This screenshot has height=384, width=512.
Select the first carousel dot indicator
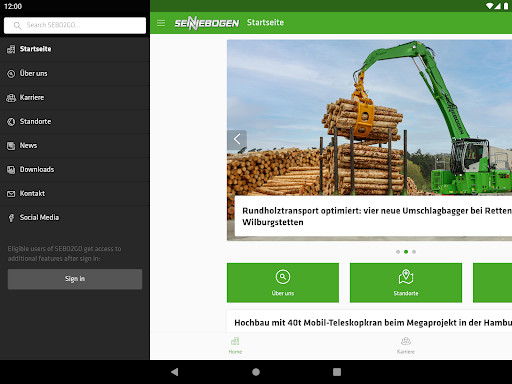[398, 252]
